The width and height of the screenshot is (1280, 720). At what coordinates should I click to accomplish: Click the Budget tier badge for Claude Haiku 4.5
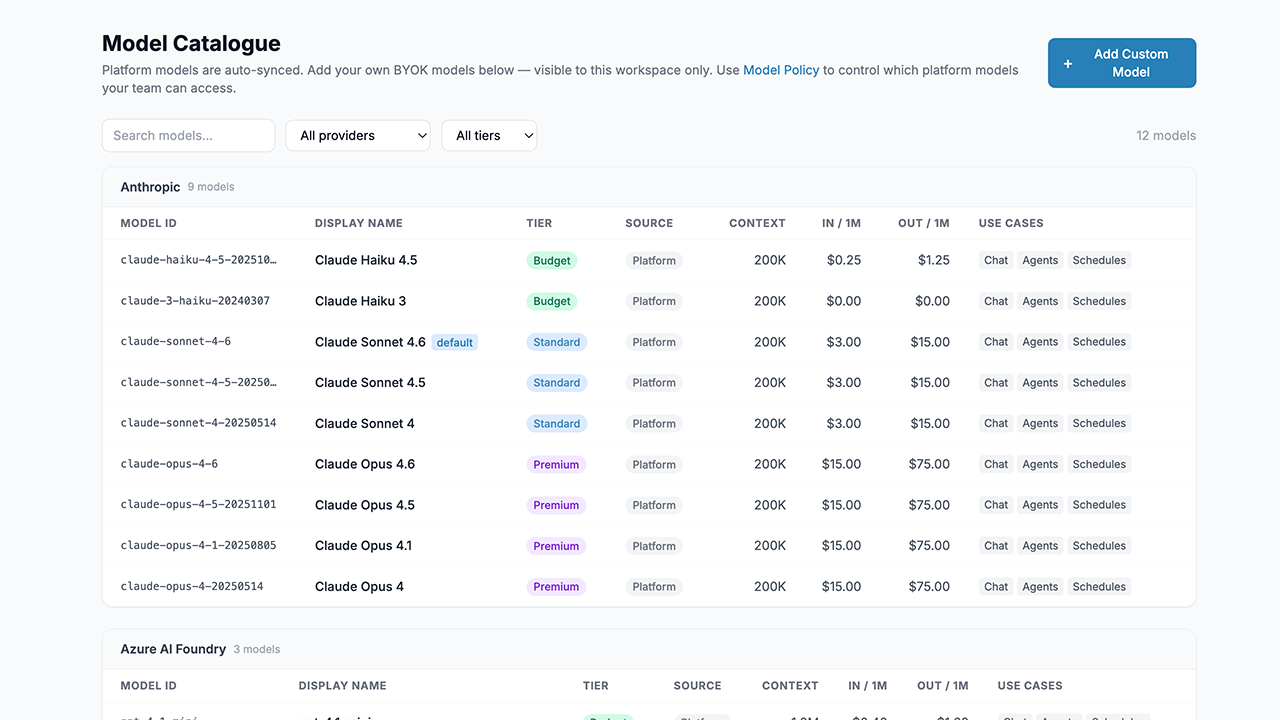(552, 261)
